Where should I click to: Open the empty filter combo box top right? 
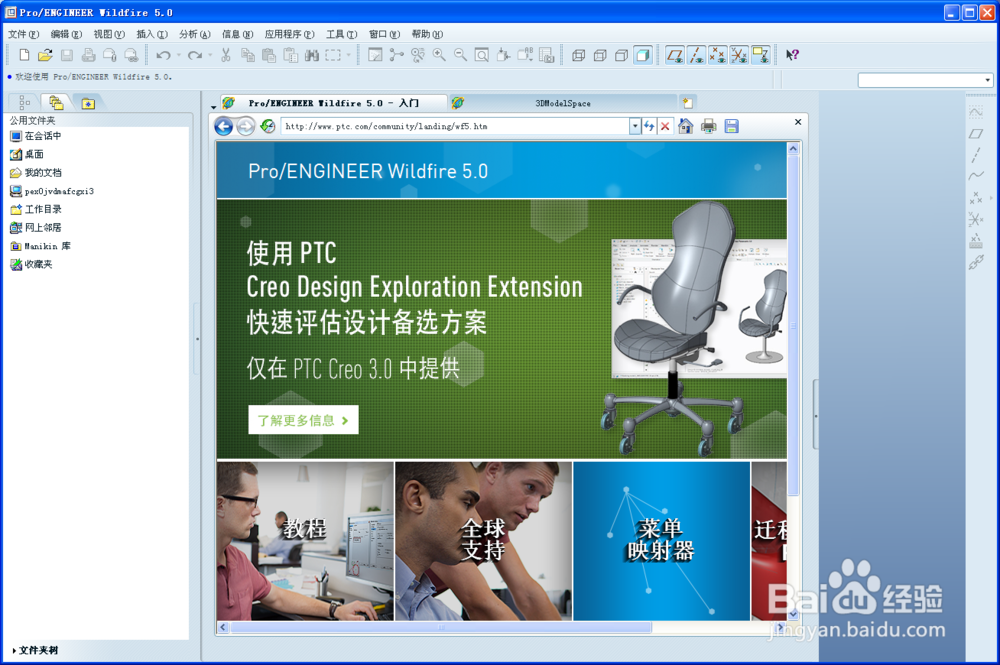point(925,80)
